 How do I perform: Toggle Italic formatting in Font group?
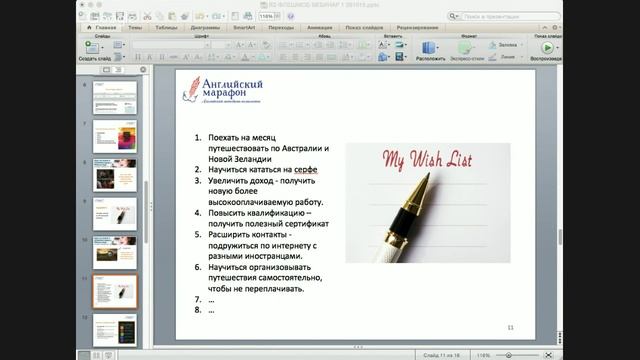[149, 57]
